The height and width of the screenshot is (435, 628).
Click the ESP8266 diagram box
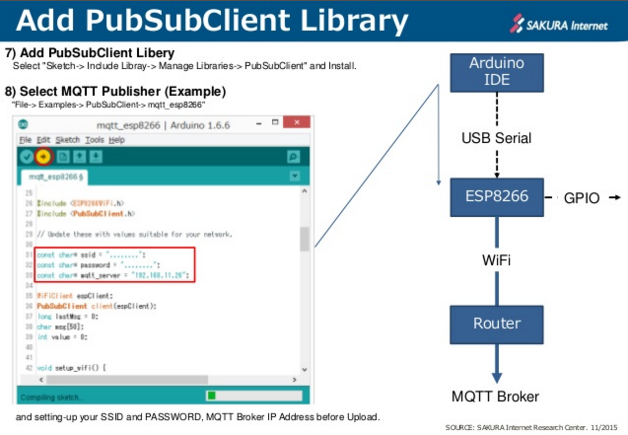[497, 197]
